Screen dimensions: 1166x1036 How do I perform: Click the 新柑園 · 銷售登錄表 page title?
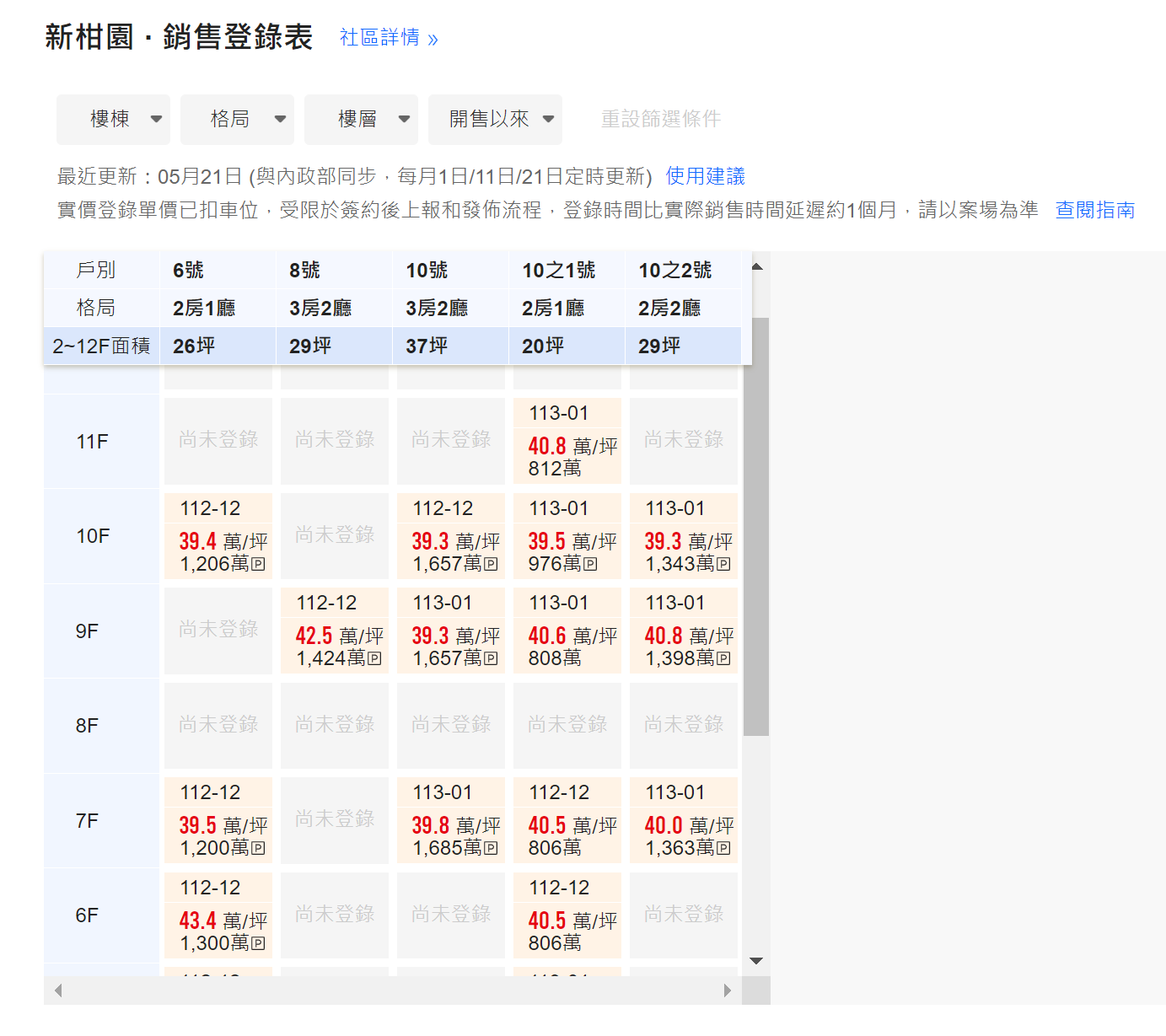179,37
